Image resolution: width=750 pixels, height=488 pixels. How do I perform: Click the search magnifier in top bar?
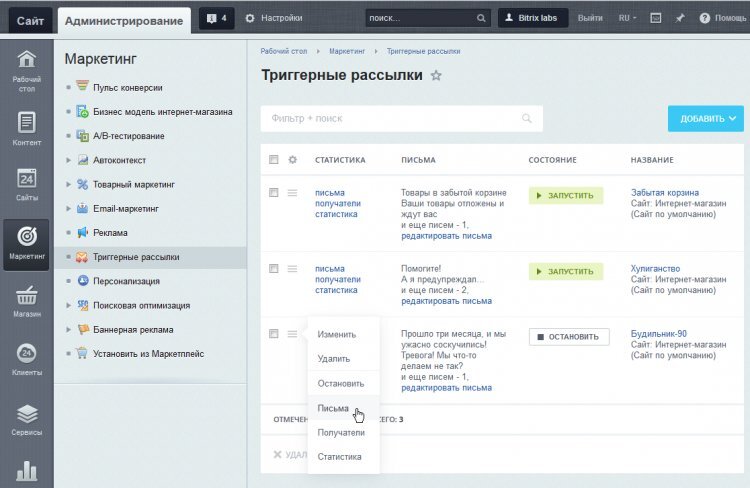[481, 18]
